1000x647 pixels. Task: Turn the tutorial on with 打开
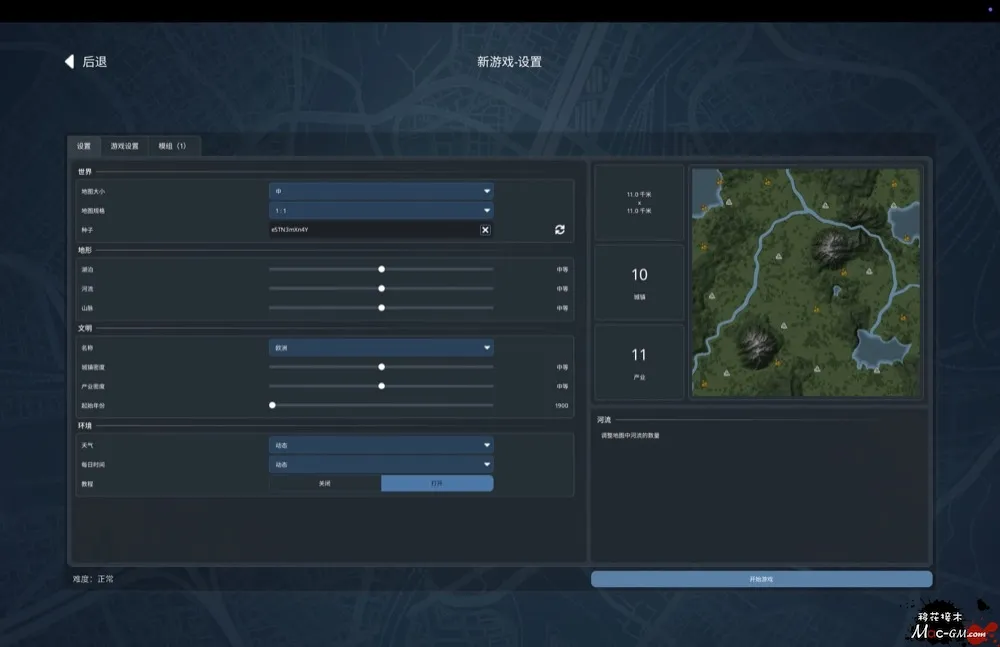tap(437, 484)
